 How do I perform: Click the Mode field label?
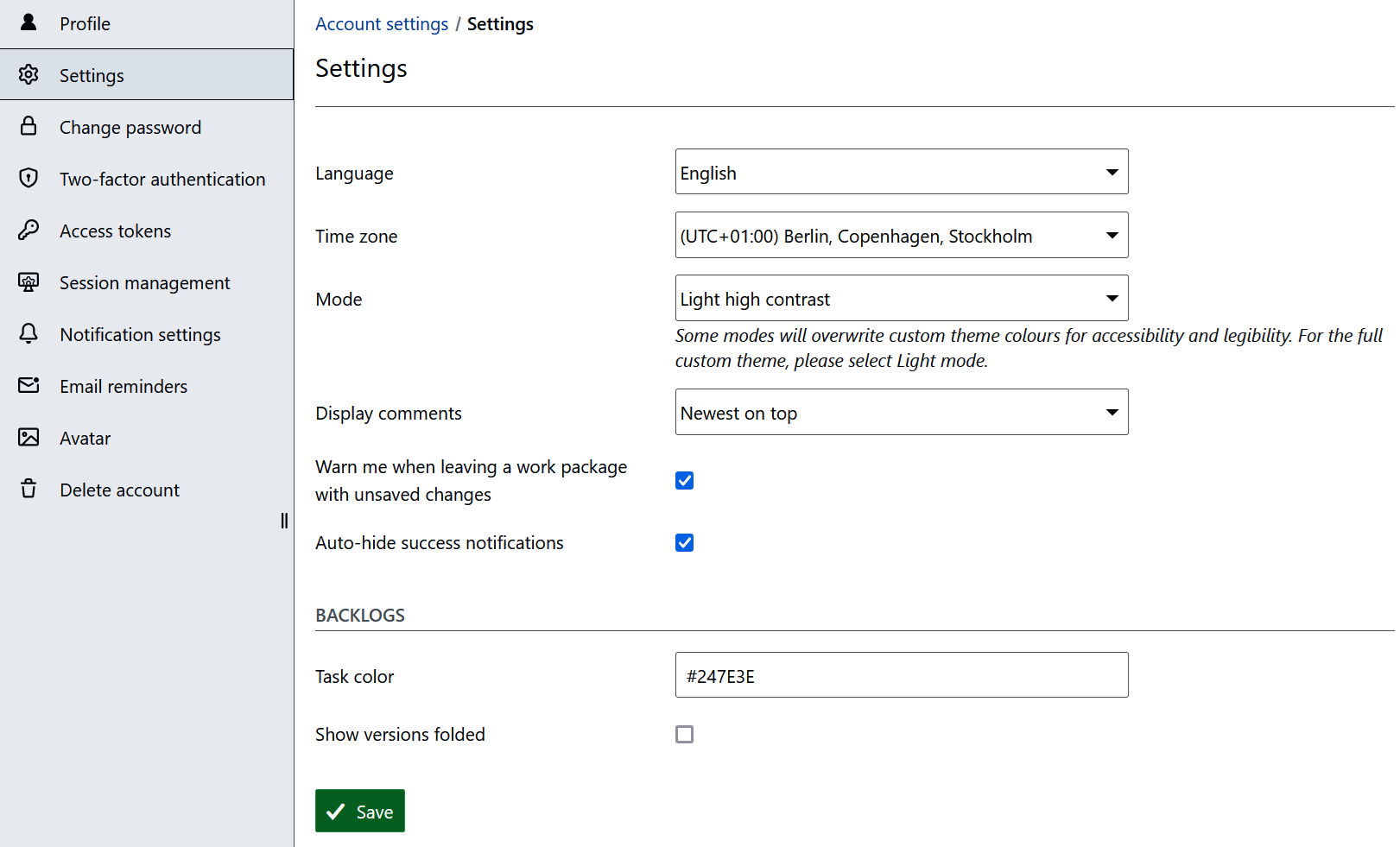[x=339, y=300]
